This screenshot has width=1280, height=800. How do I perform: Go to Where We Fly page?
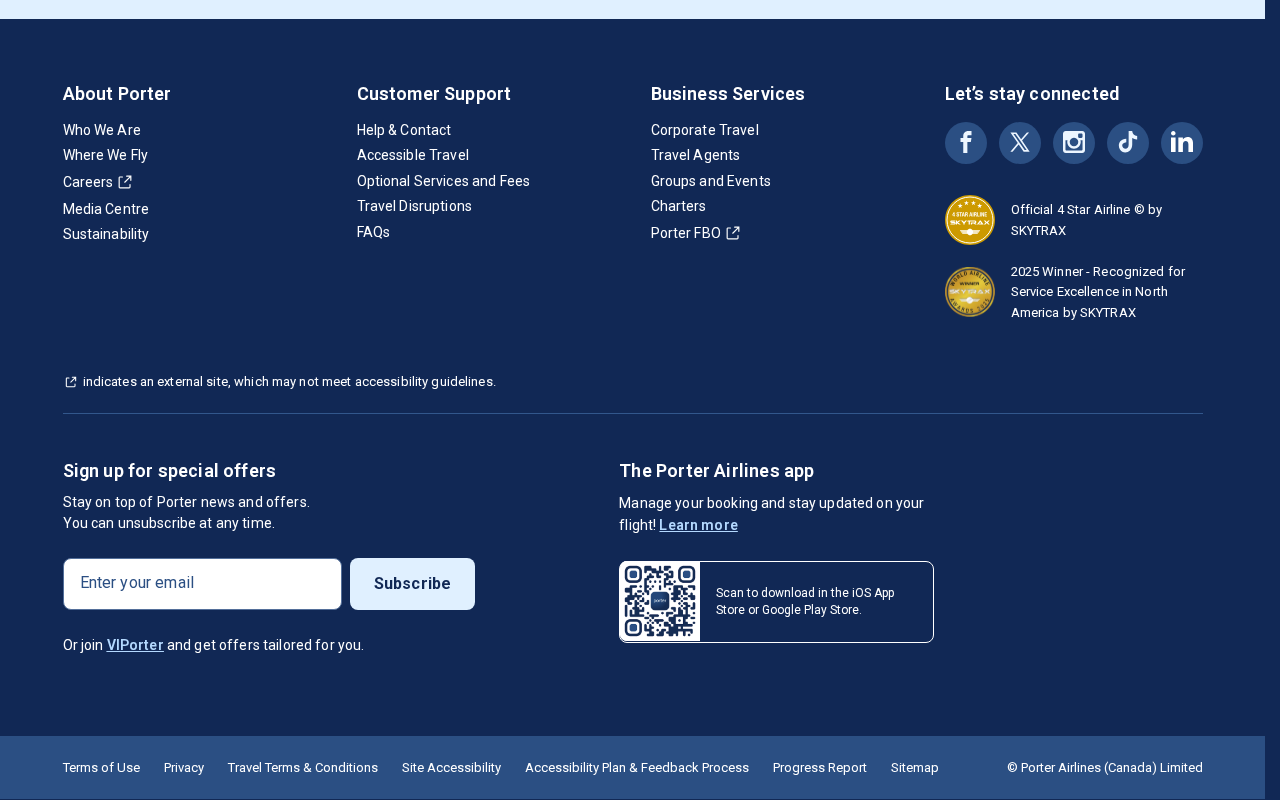pos(105,155)
